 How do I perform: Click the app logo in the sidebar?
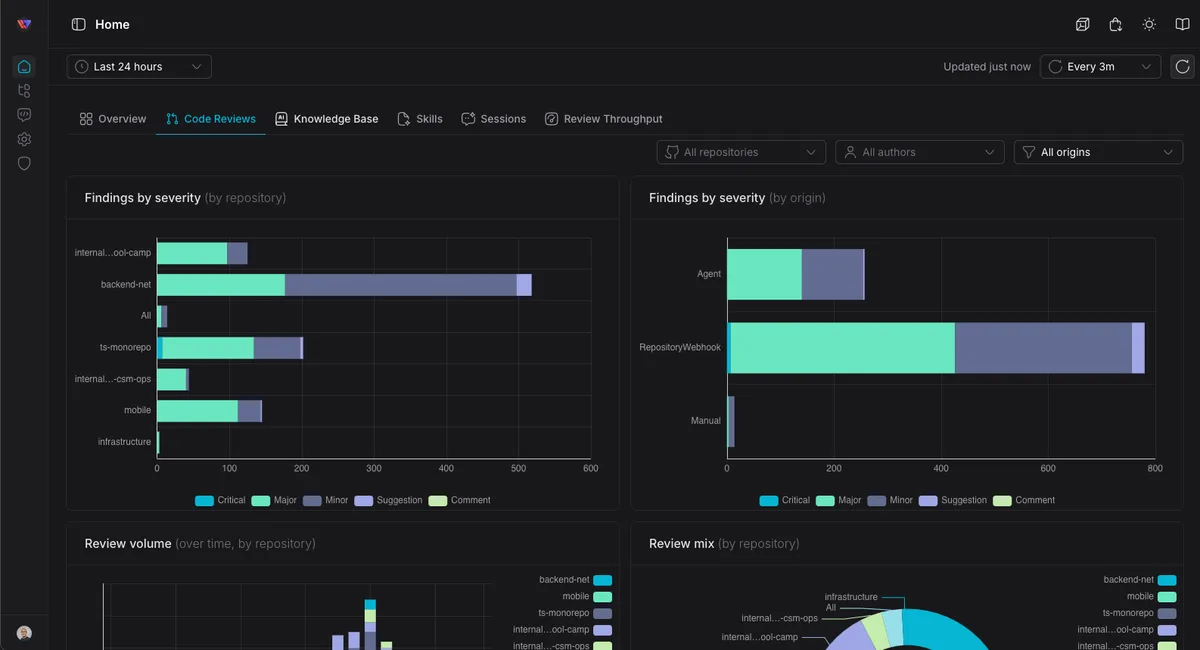coord(24,24)
